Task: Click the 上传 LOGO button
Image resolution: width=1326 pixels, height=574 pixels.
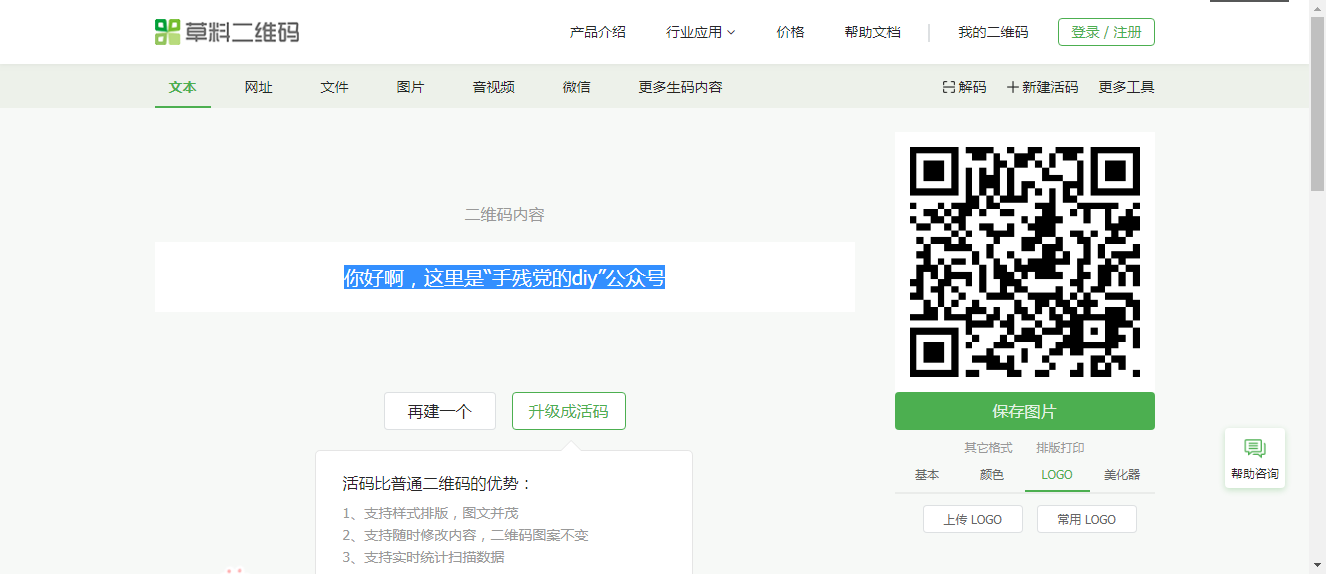Action: point(973,519)
